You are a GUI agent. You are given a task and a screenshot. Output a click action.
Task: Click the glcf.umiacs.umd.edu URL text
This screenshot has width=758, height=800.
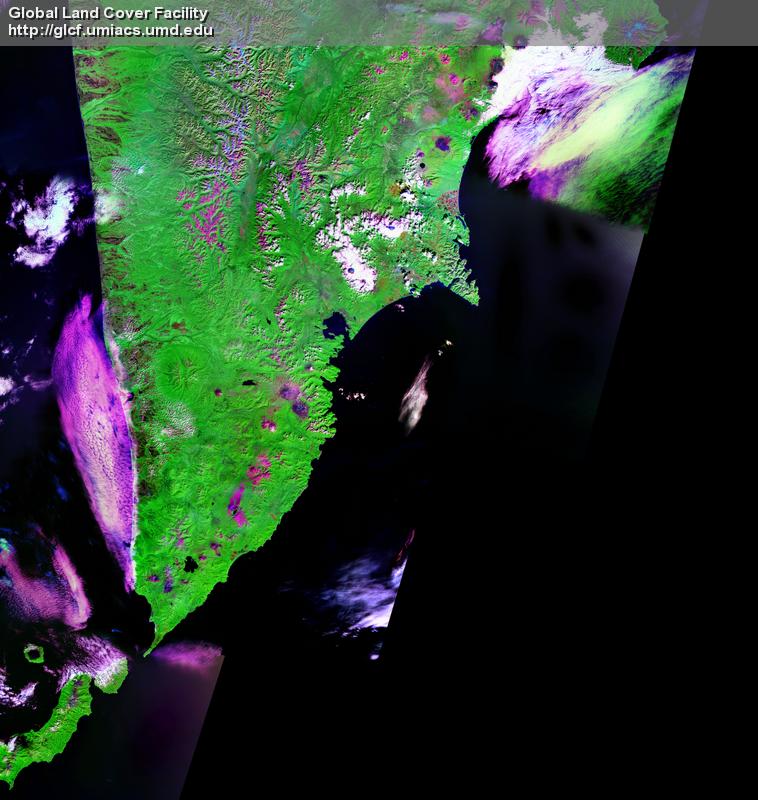(111, 30)
